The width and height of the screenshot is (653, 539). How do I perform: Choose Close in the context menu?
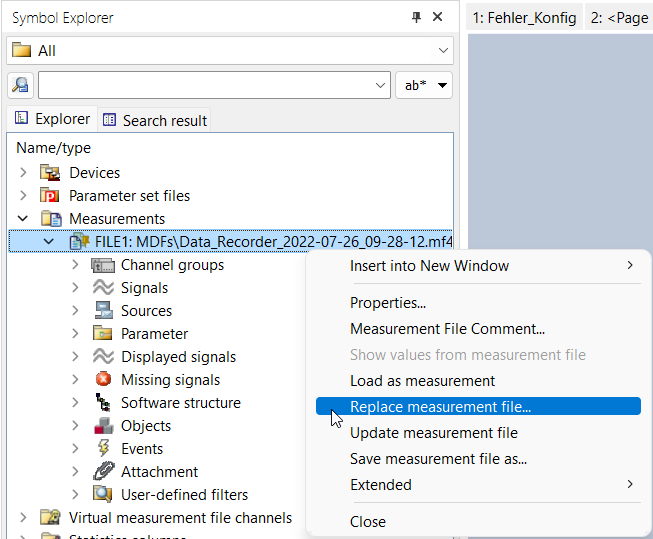pyautogui.click(x=478, y=522)
